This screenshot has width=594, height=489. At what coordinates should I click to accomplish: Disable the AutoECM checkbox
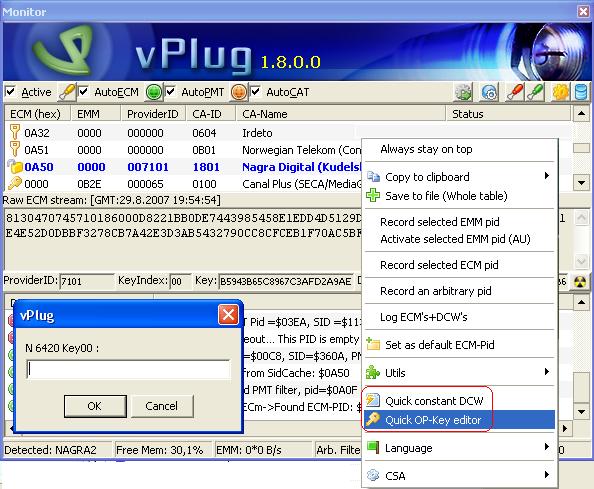pyautogui.click(x=83, y=92)
